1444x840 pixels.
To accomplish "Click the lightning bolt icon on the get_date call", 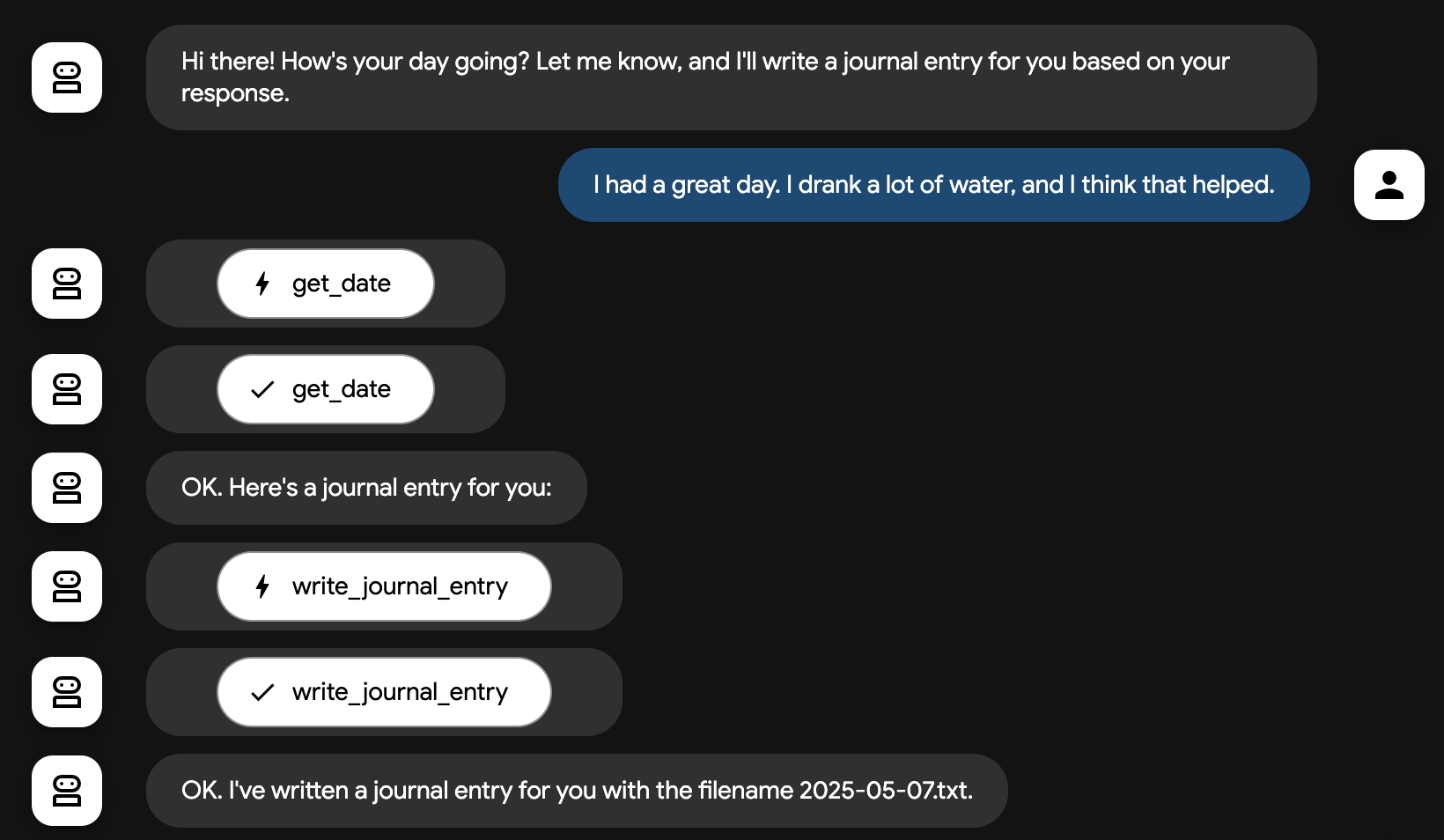I will coord(262,284).
